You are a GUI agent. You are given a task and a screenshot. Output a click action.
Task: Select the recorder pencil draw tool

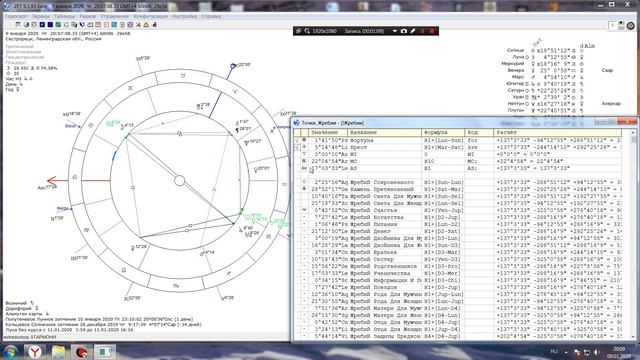pyautogui.click(x=413, y=31)
